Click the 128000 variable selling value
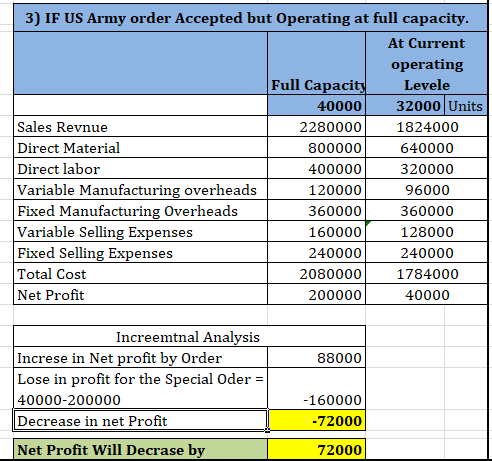Viewport: 492px width, 461px height. point(426,232)
